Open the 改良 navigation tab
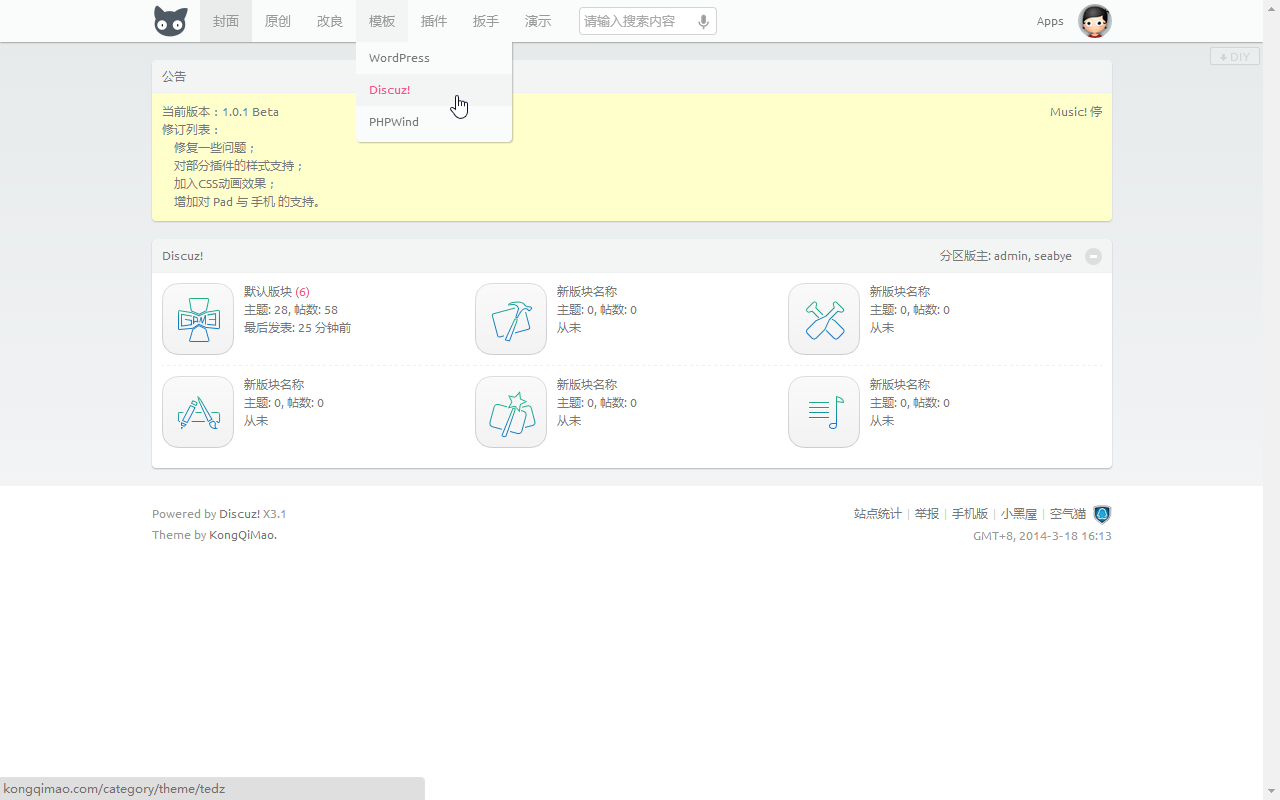The width and height of the screenshot is (1280, 800). click(x=330, y=21)
